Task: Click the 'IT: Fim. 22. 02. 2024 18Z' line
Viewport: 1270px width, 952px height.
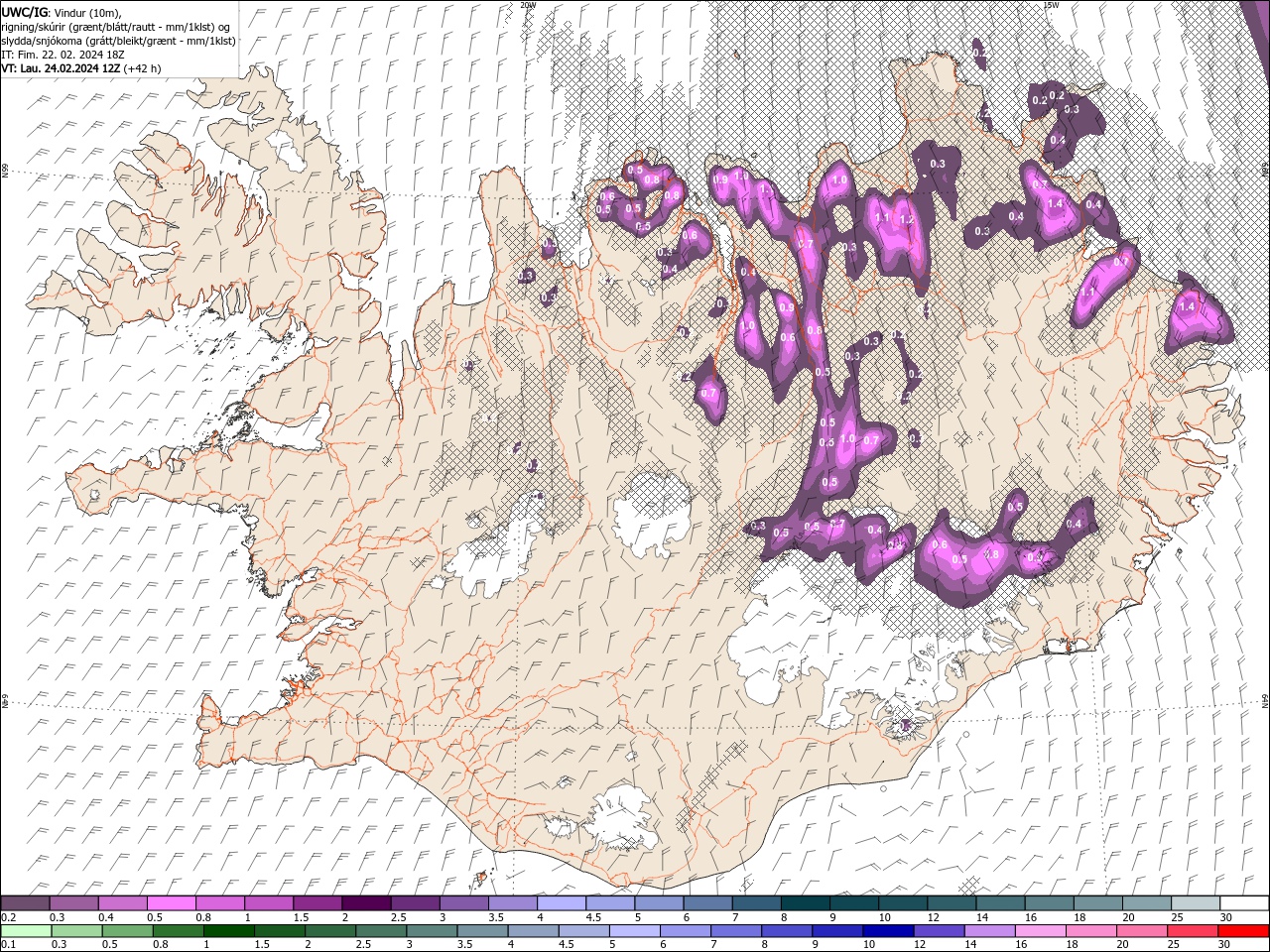Action: pyautogui.click(x=63, y=55)
